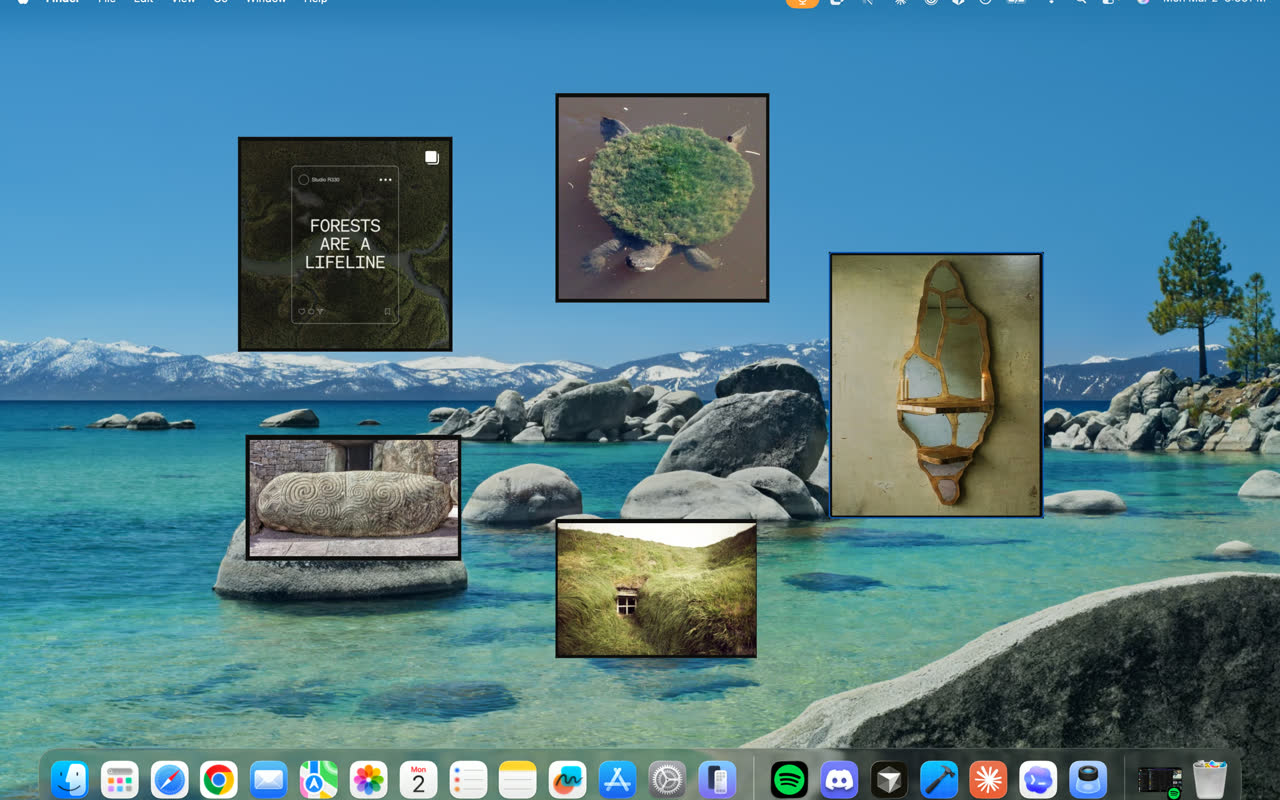1280x800 pixels.
Task: Open Discord from the Dock
Action: 839,779
